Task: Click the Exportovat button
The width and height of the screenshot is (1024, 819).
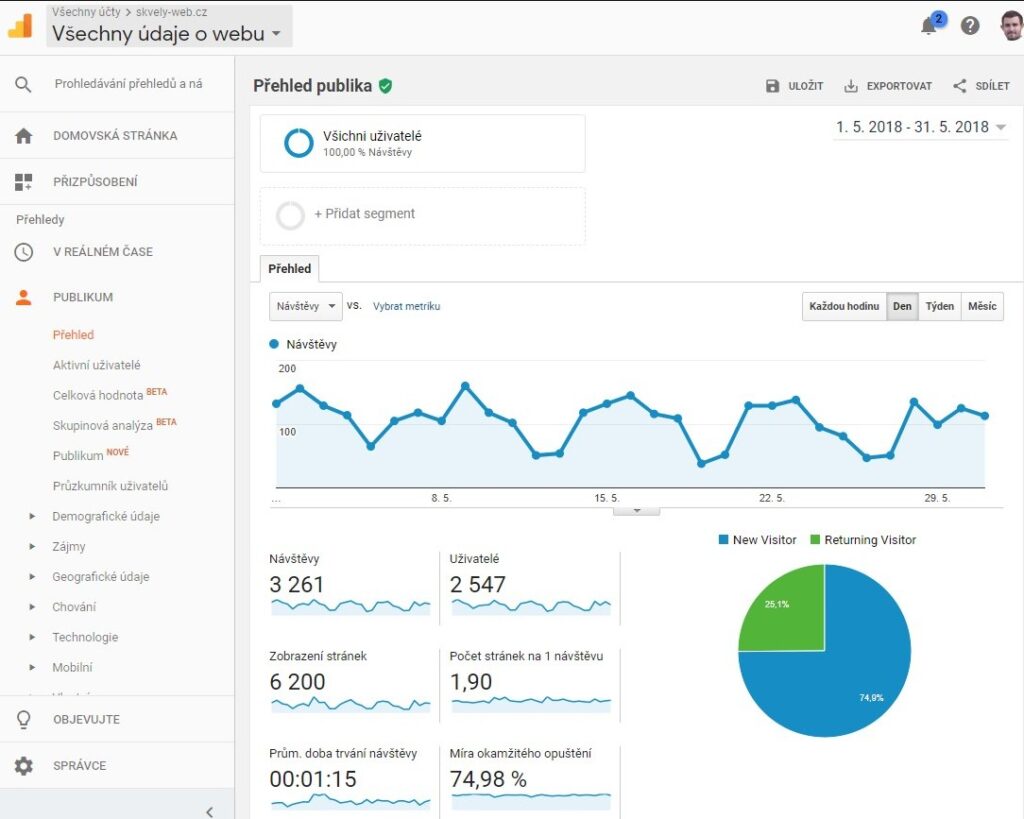Action: point(888,86)
